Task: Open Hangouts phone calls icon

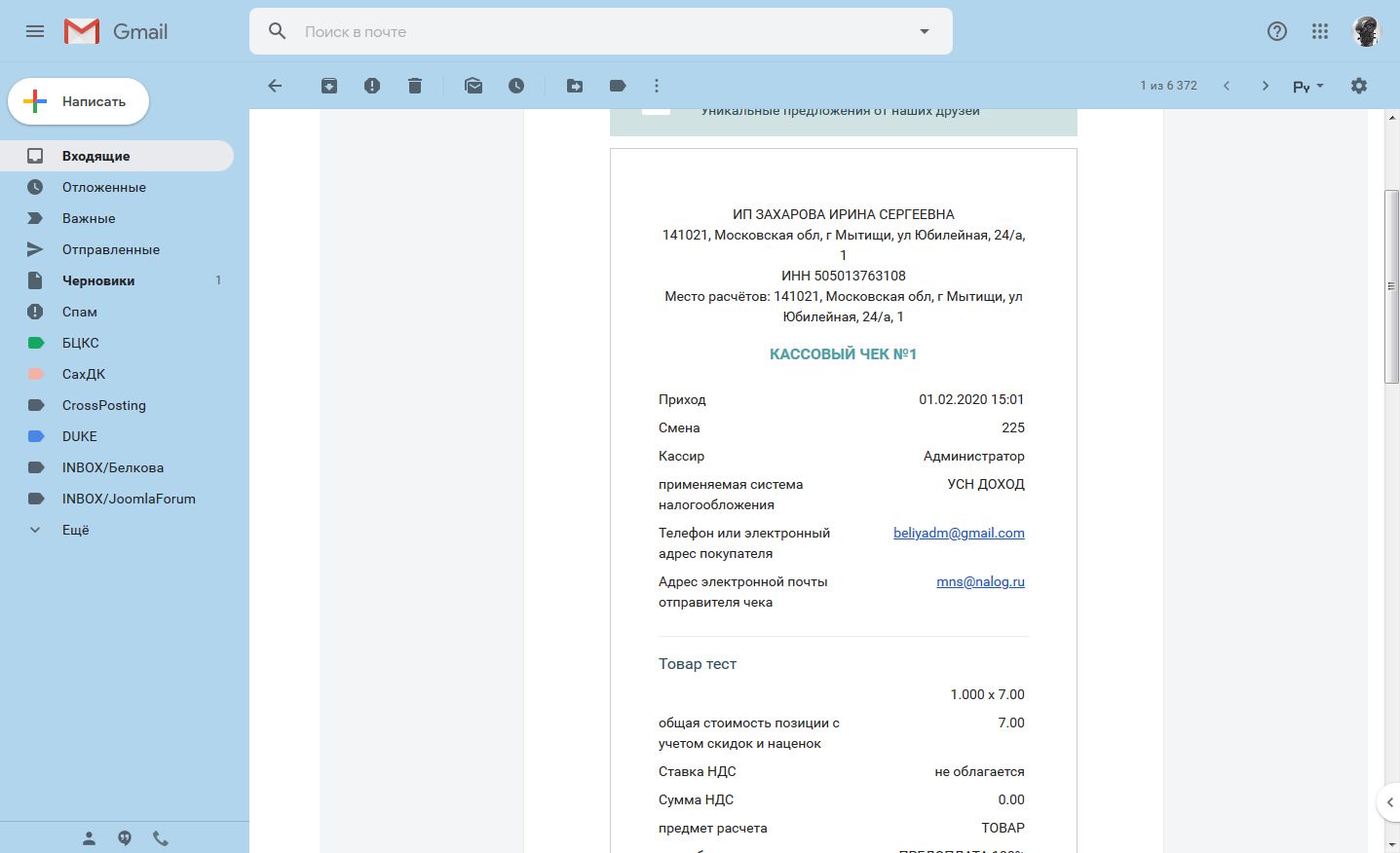Action: coord(161,838)
